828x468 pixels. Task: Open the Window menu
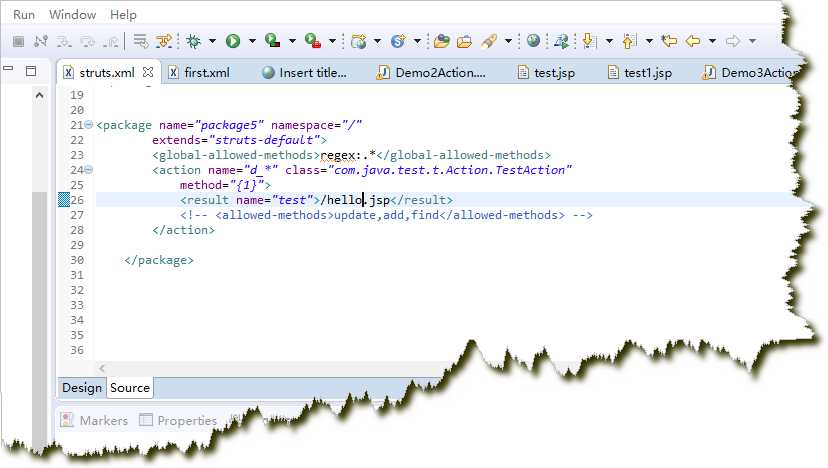pyautogui.click(x=72, y=15)
